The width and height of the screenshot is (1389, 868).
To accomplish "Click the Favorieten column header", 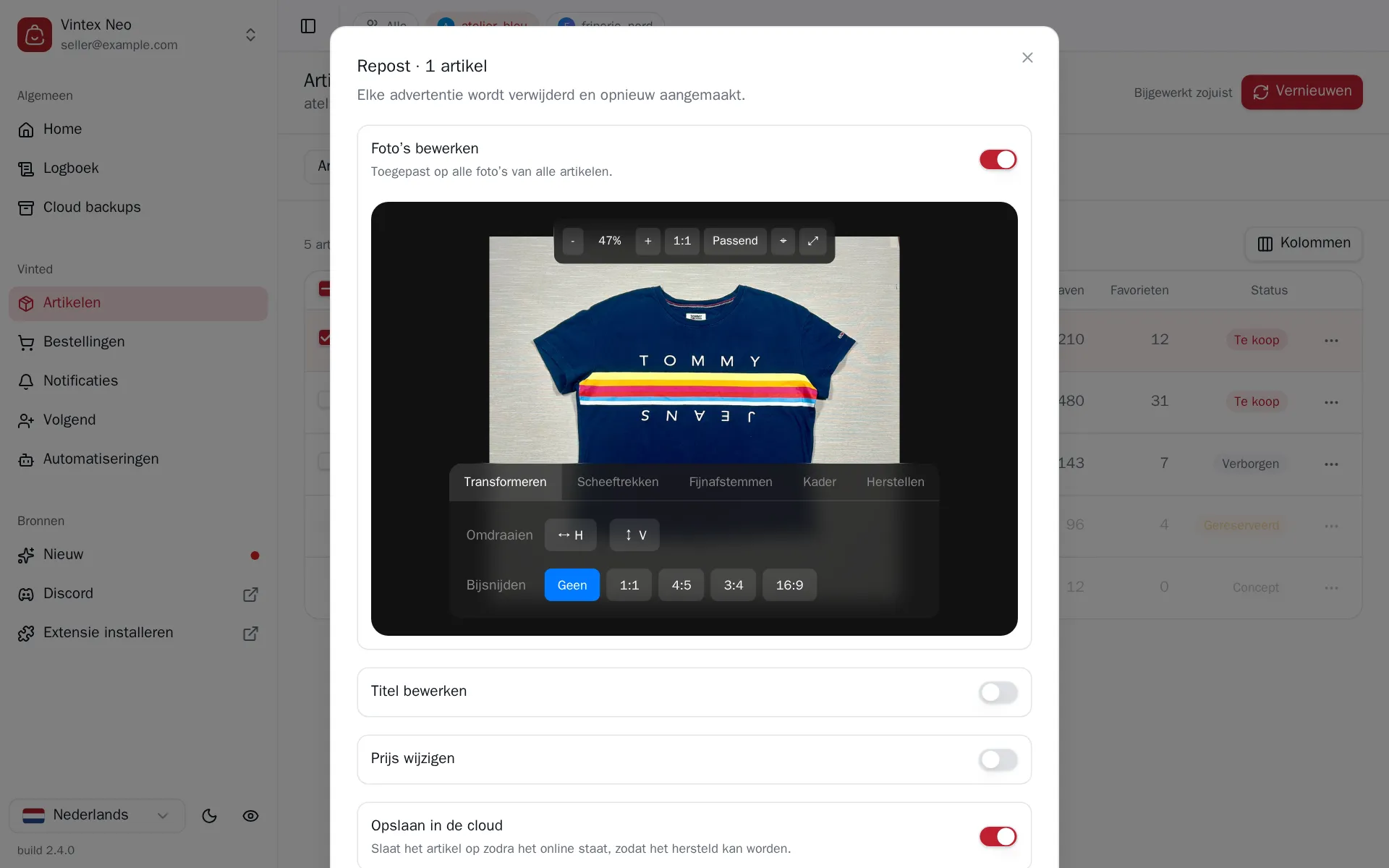I will (x=1139, y=290).
